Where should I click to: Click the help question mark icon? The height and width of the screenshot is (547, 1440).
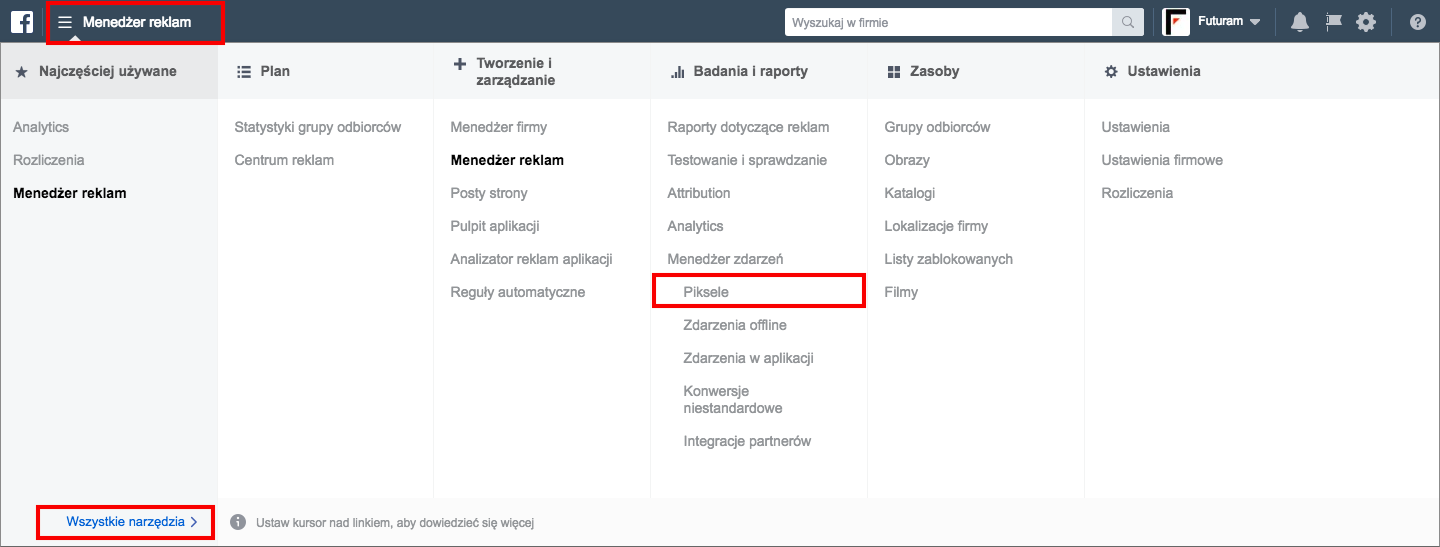click(1417, 22)
